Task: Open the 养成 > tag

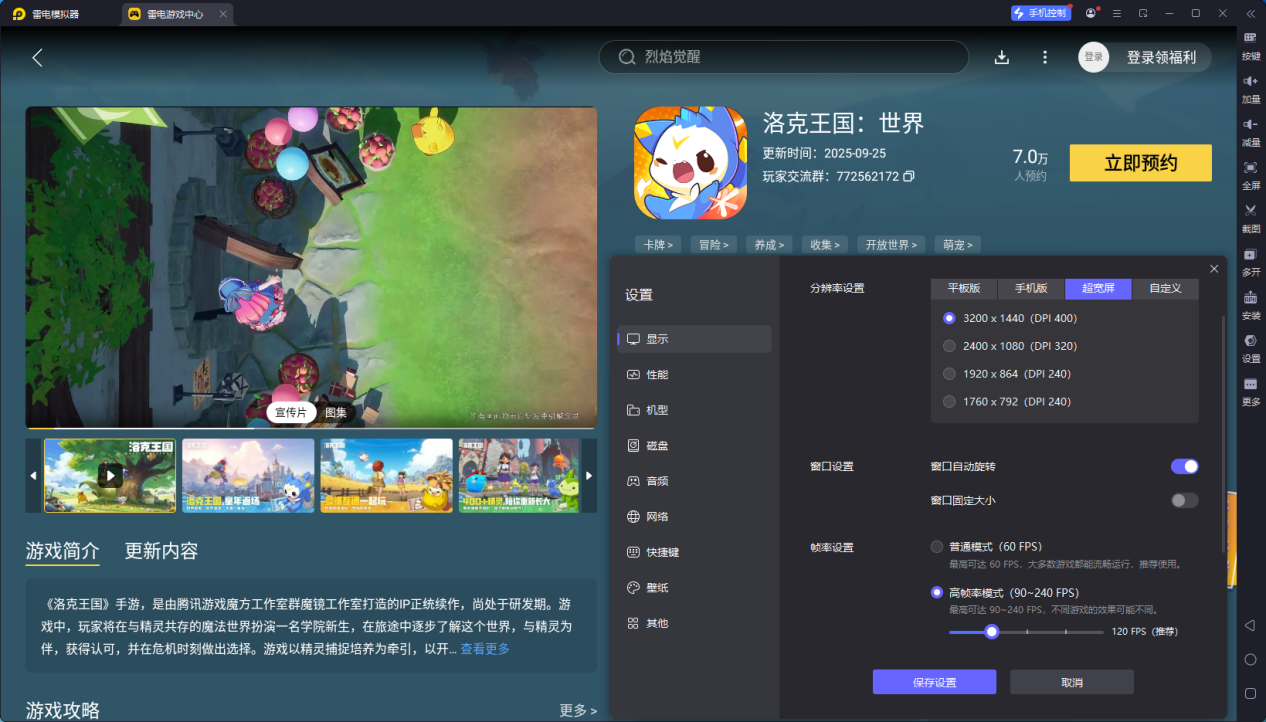Action: [770, 244]
